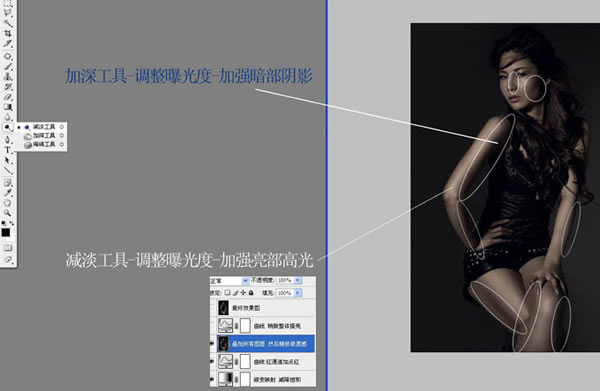Viewport: 600px width, 391px height.
Task: Toggle visibility of the selected blue layer
Action: point(213,344)
